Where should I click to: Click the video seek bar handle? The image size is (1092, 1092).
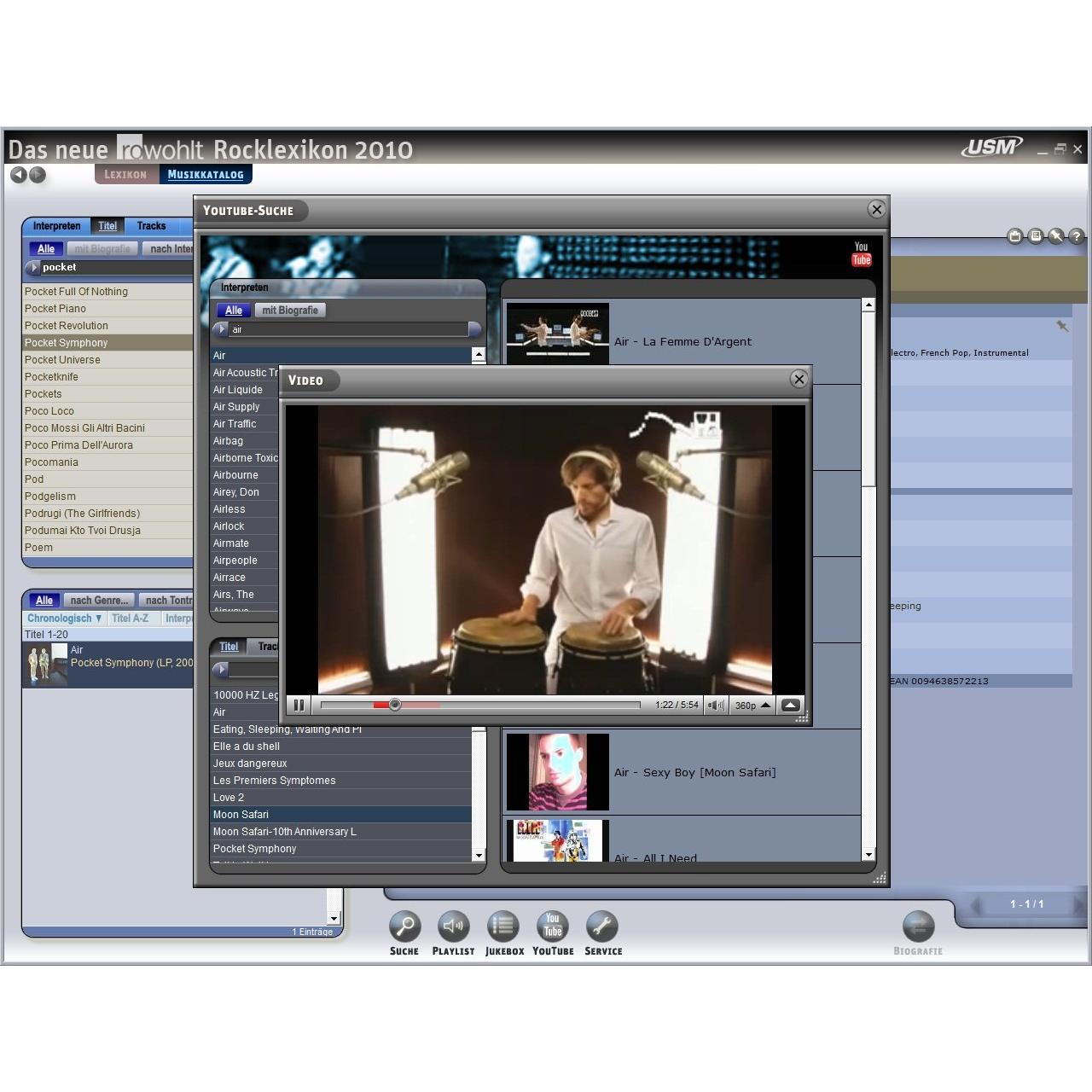click(395, 705)
